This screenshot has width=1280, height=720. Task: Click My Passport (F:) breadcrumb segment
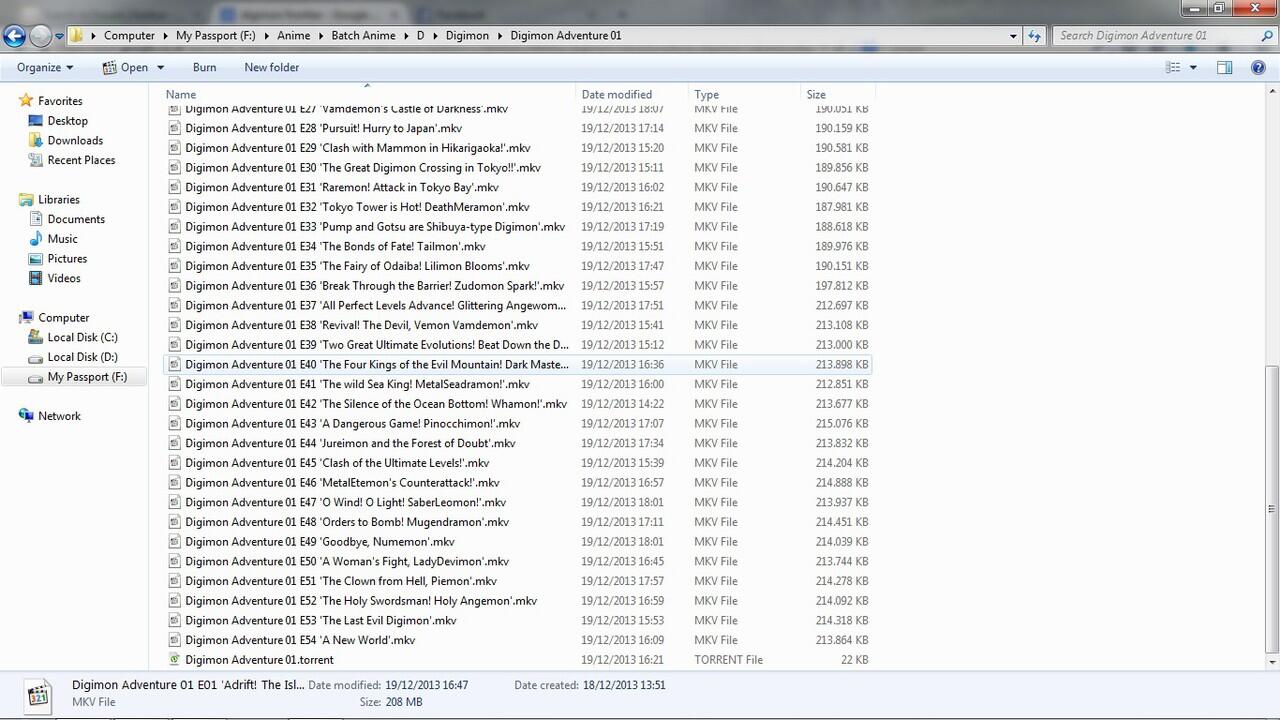pos(216,36)
